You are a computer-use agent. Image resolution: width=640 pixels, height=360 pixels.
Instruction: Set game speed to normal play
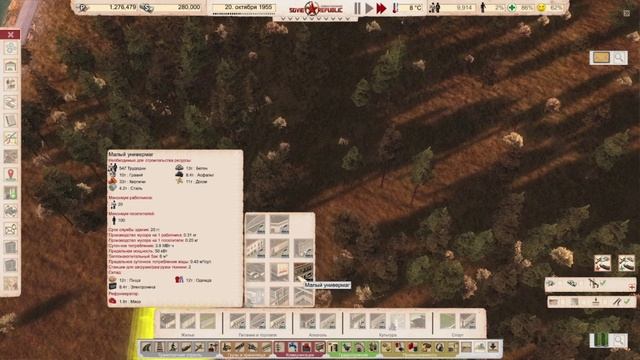point(369,8)
